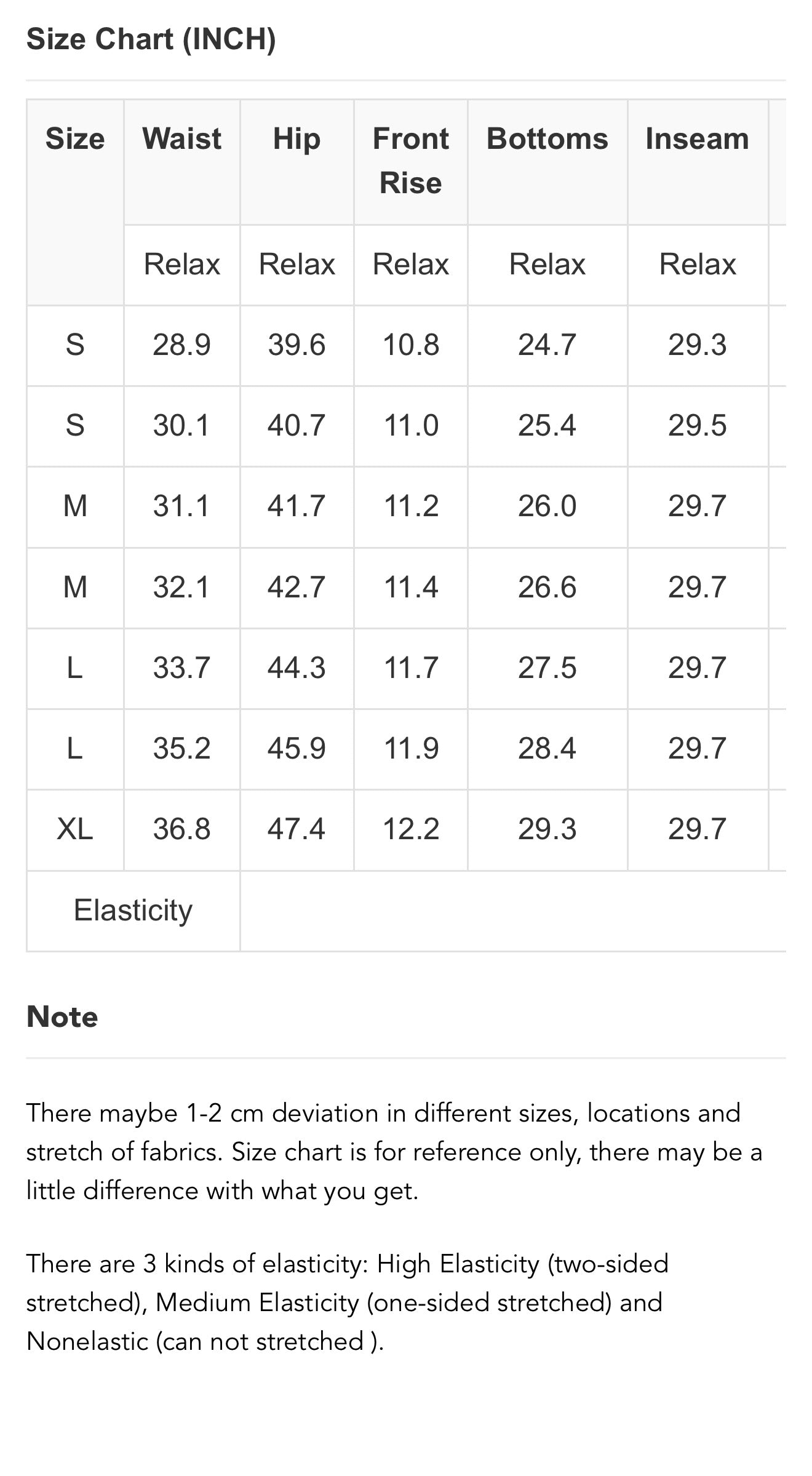Click front rise value 11.2
This screenshot has width=812, height=1476.
pos(410,506)
